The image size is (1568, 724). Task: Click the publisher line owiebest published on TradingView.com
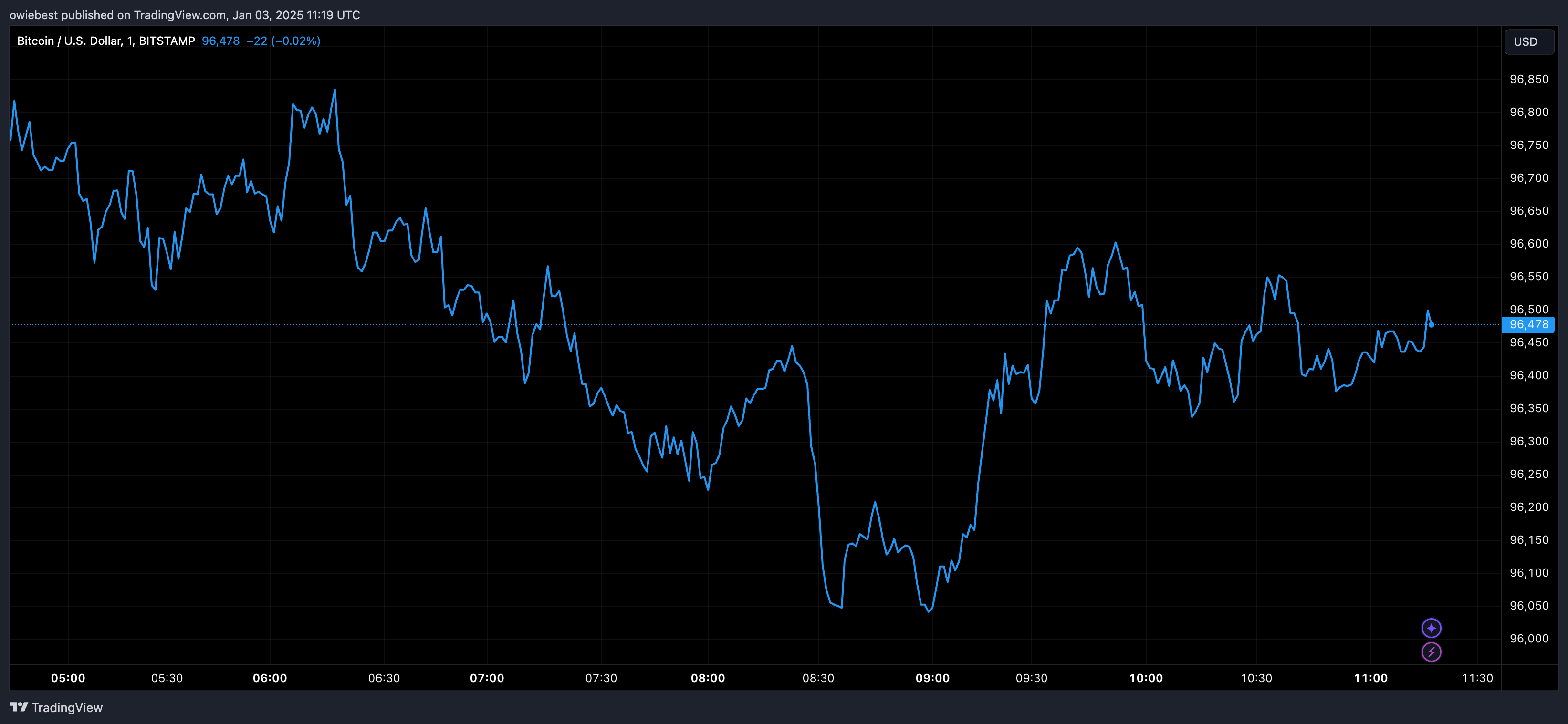point(185,15)
